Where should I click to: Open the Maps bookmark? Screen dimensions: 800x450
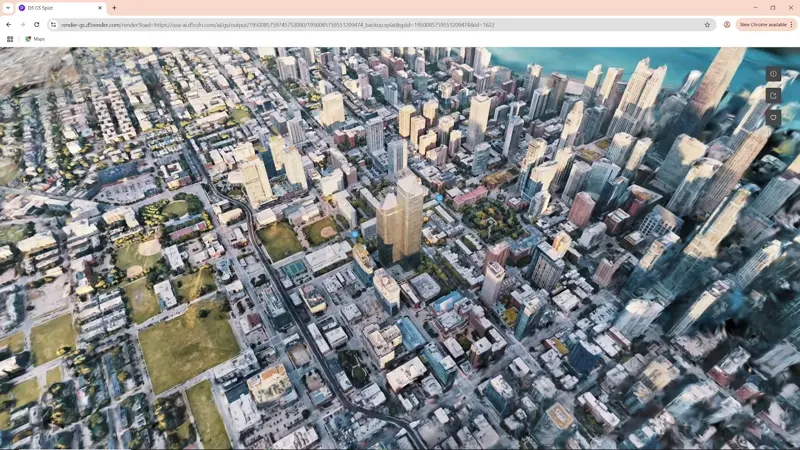pos(35,39)
